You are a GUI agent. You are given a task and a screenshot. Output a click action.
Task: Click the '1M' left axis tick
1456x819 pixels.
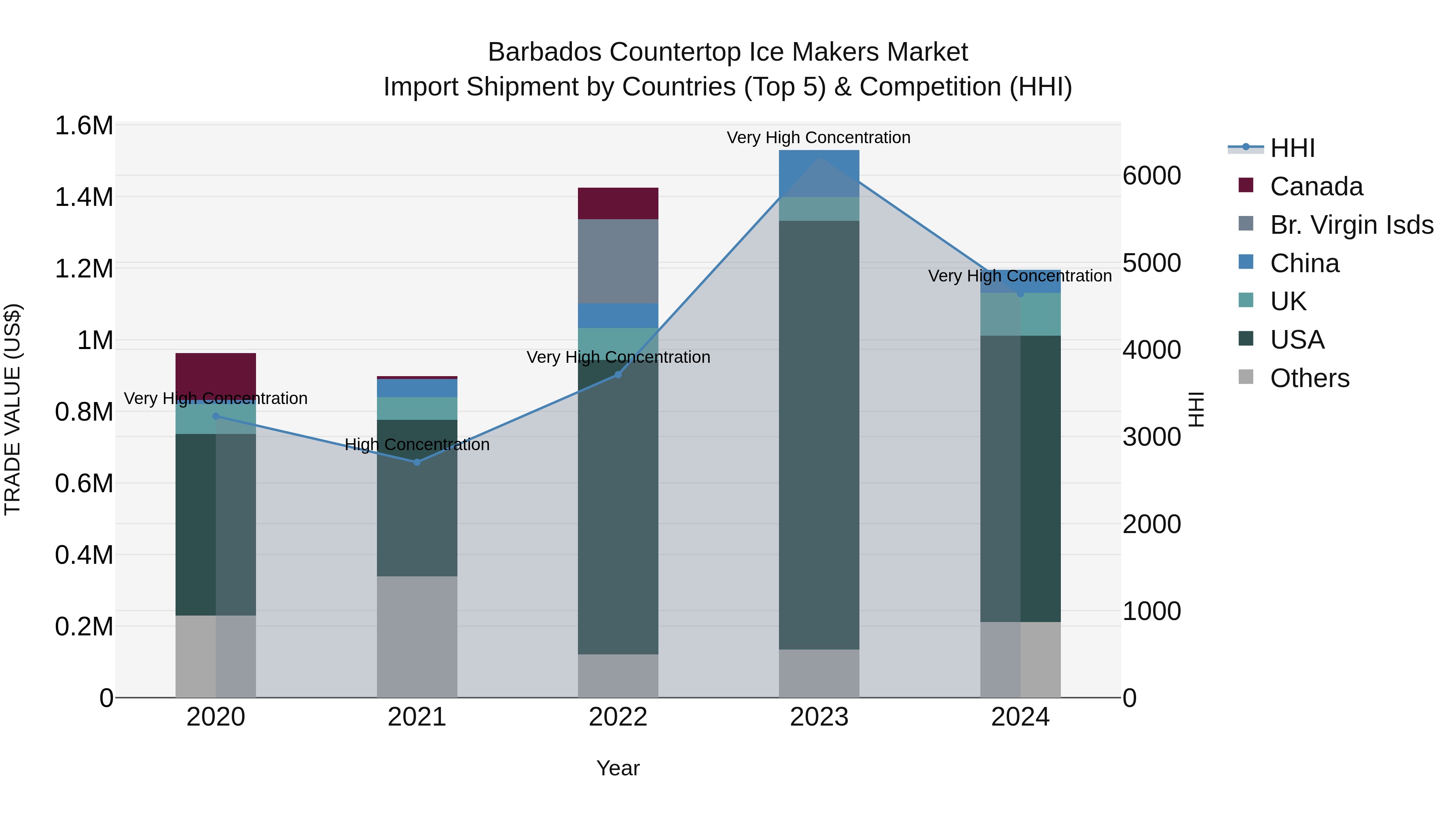[x=95, y=340]
